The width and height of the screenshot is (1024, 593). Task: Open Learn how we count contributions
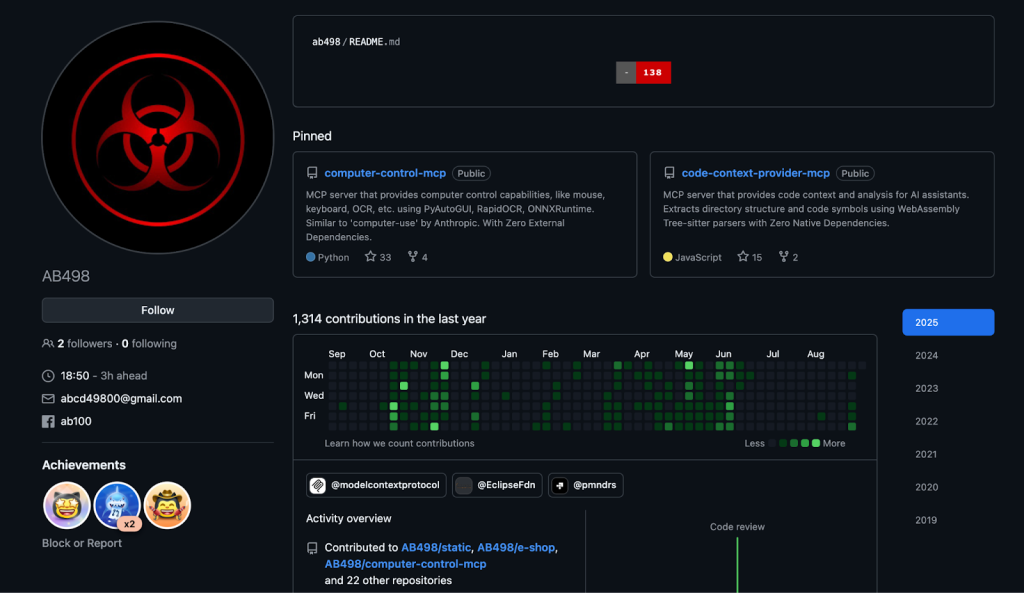click(x=399, y=443)
